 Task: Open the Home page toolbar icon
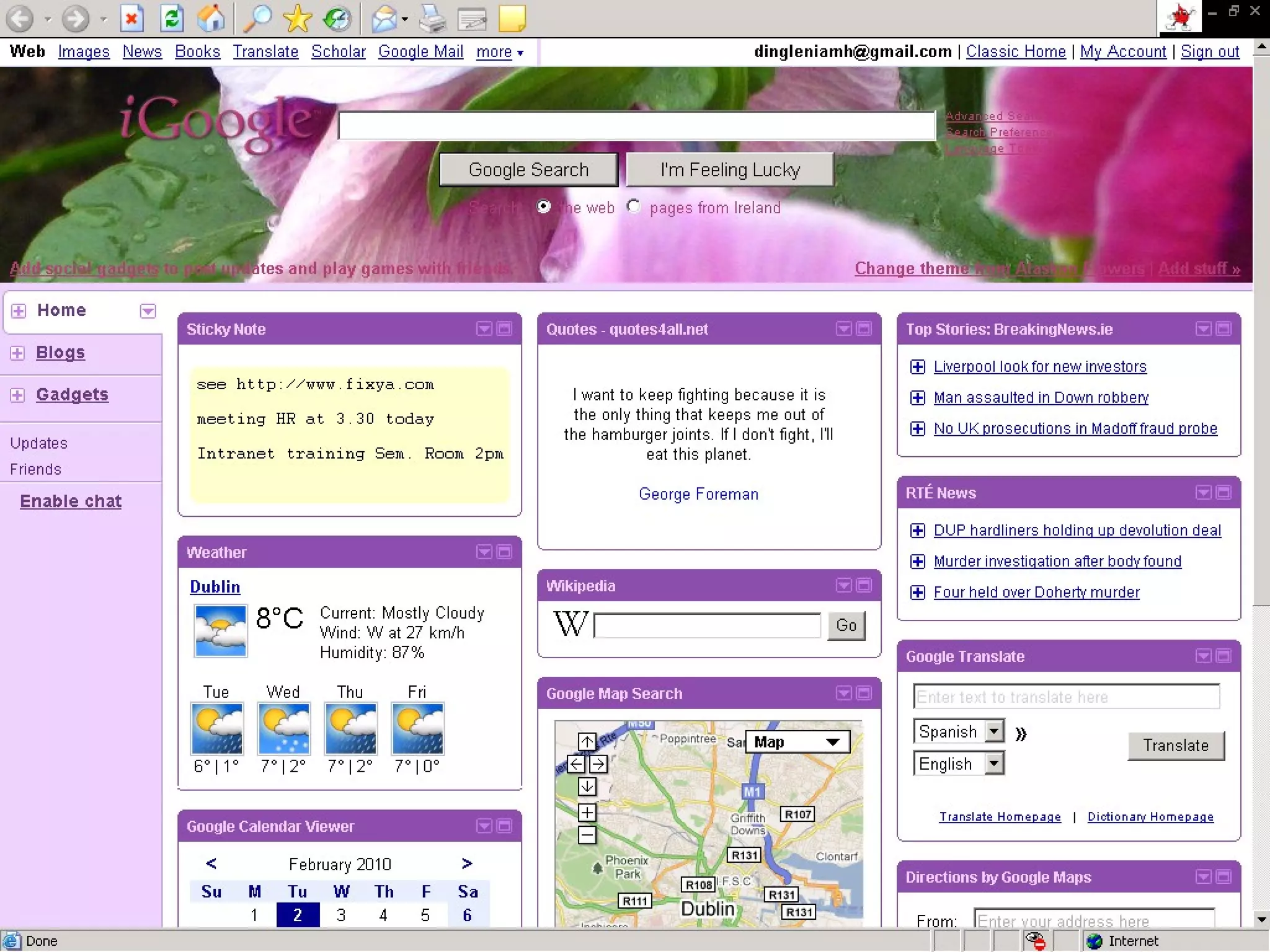pos(211,19)
